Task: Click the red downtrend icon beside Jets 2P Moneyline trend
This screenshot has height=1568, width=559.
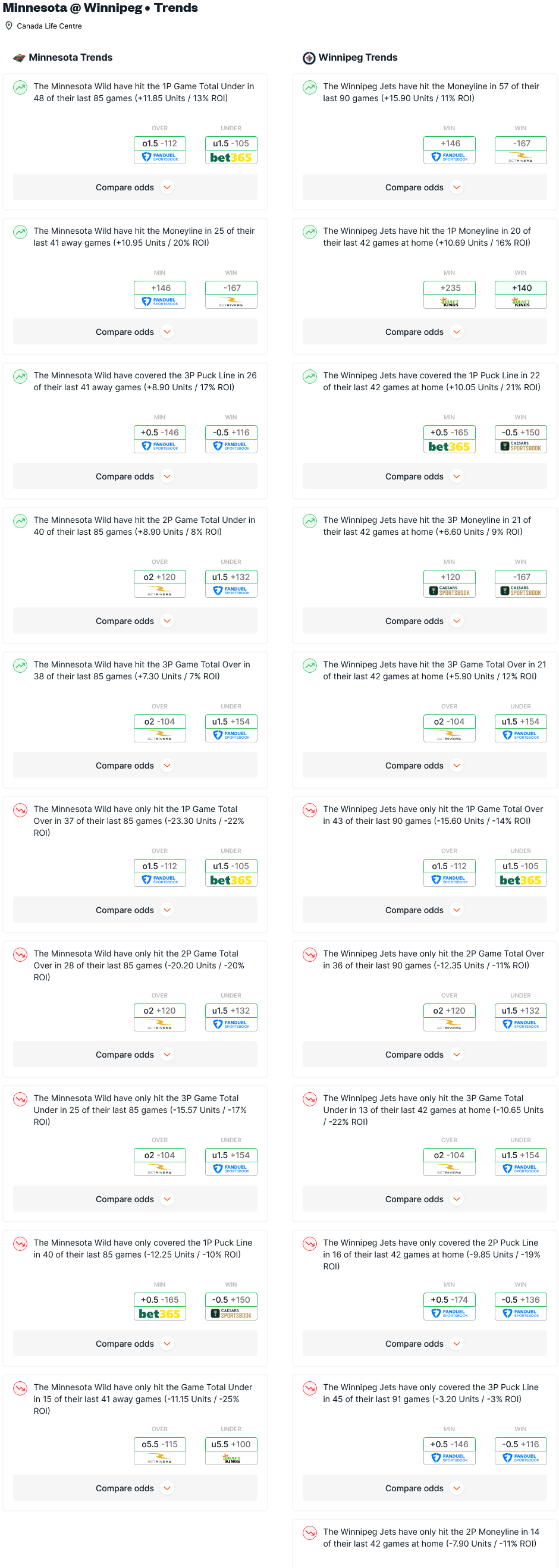Action: (310, 1533)
